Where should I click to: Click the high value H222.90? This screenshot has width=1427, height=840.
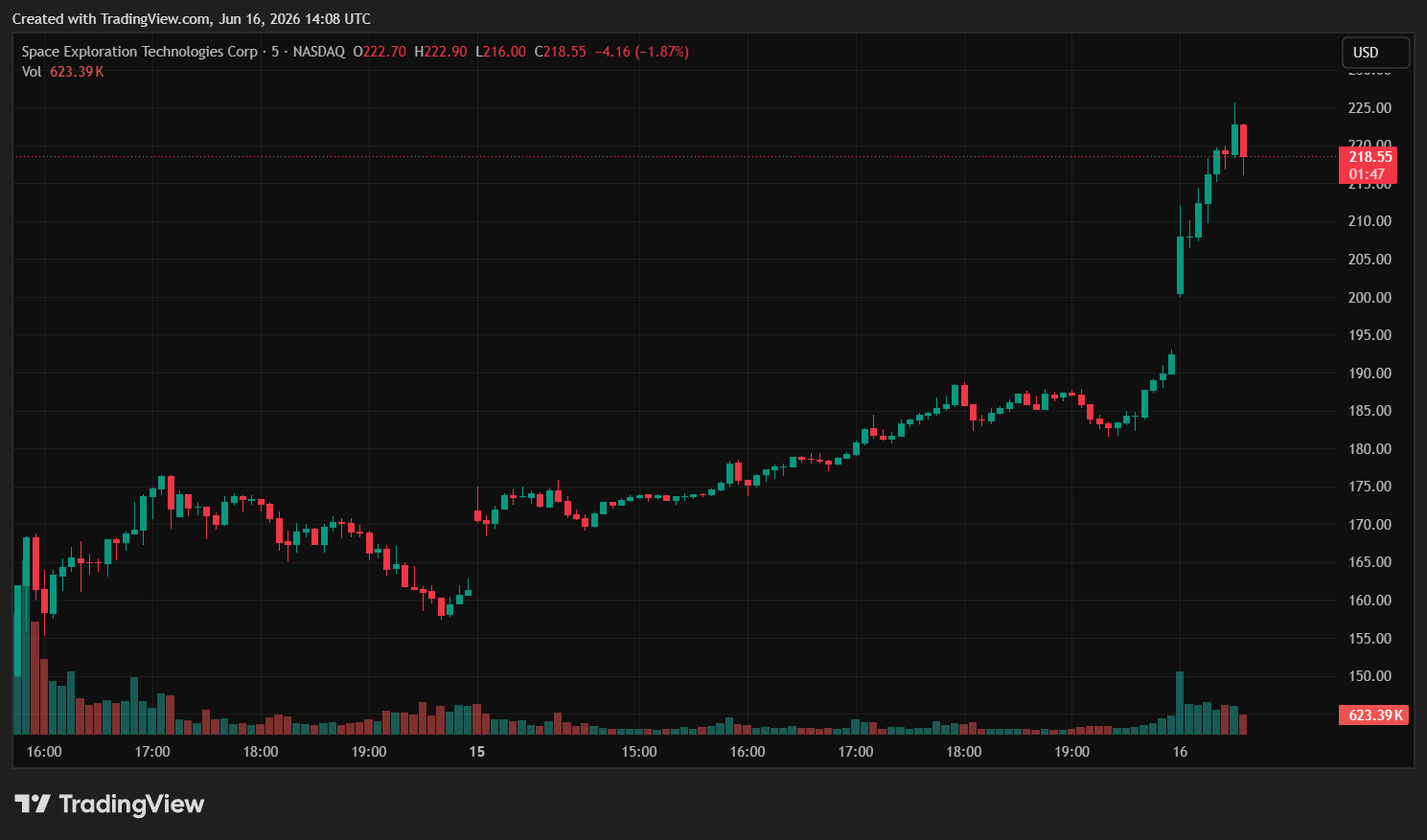point(441,52)
